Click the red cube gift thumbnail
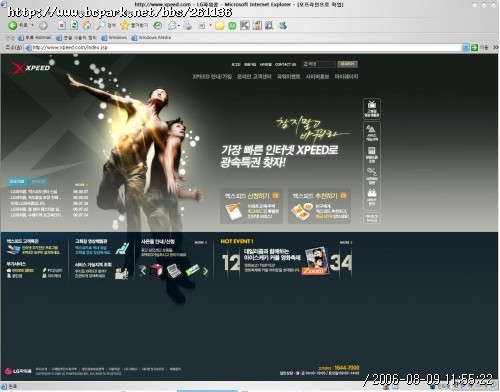 point(156,270)
